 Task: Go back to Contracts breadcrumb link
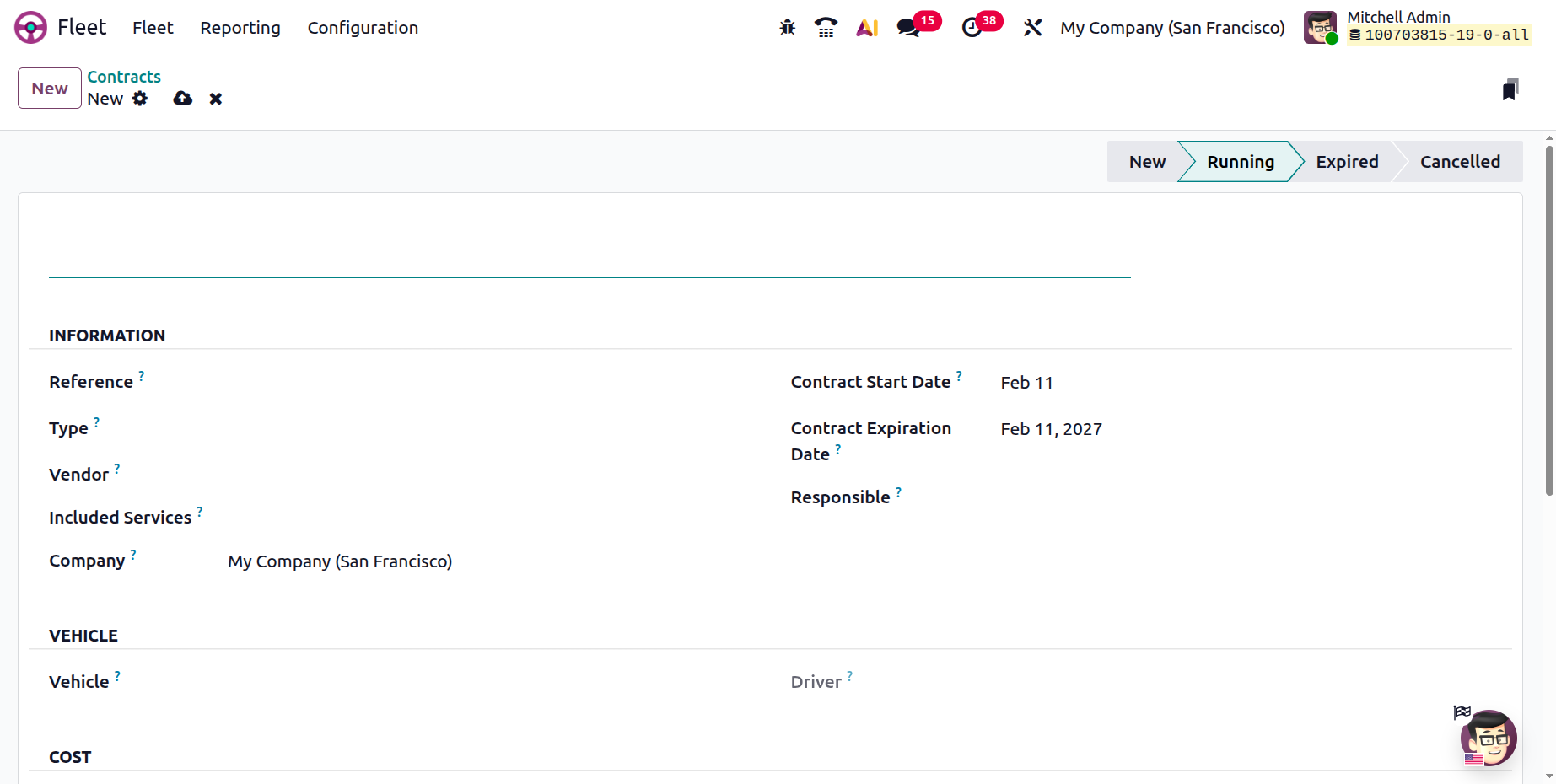pyautogui.click(x=124, y=77)
